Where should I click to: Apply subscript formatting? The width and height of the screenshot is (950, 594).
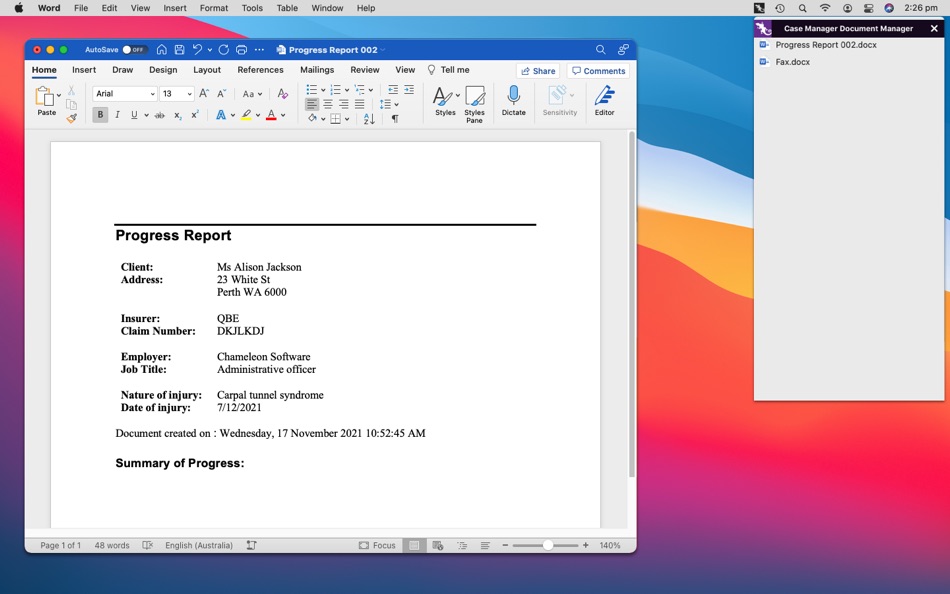(178, 115)
